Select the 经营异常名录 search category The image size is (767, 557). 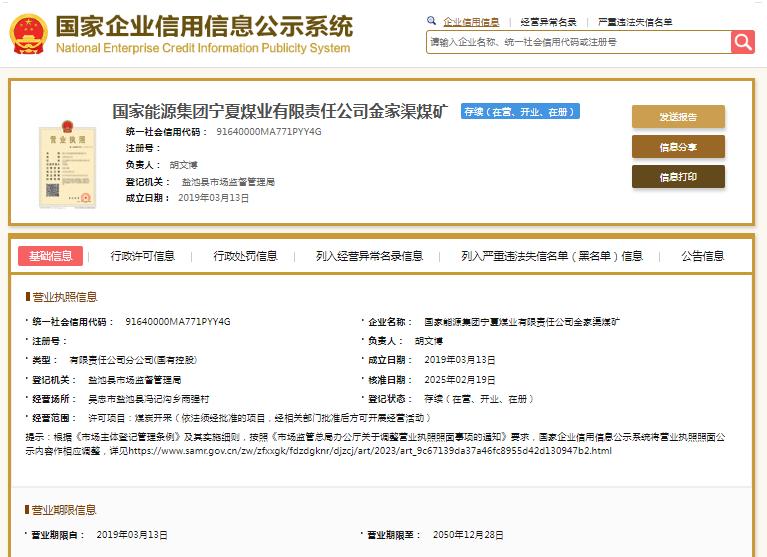[x=549, y=21]
